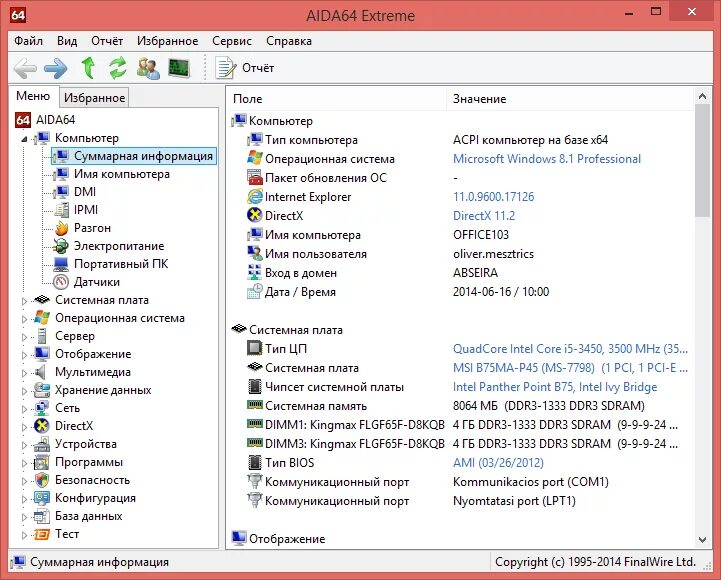The image size is (721, 580).
Task: Open the Intel Panther Point B75 chipset link
Action: (555, 387)
